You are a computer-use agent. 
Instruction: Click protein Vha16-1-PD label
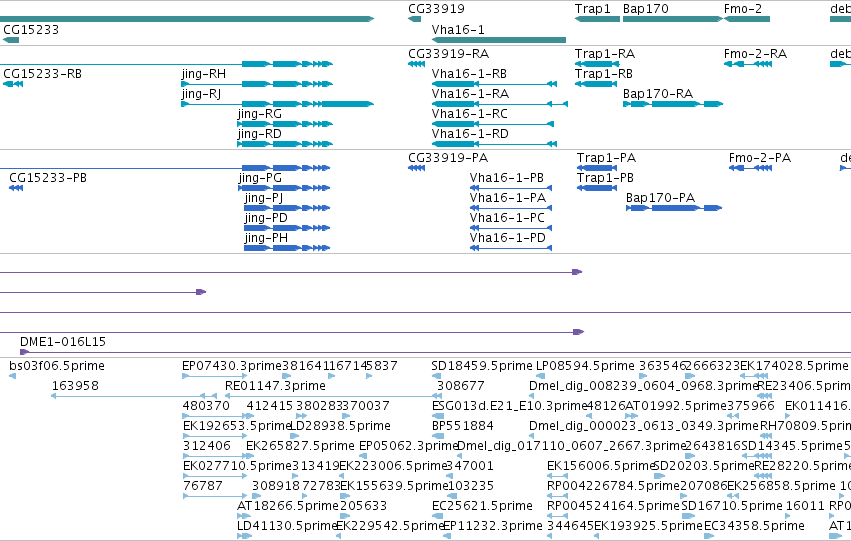coord(507,238)
